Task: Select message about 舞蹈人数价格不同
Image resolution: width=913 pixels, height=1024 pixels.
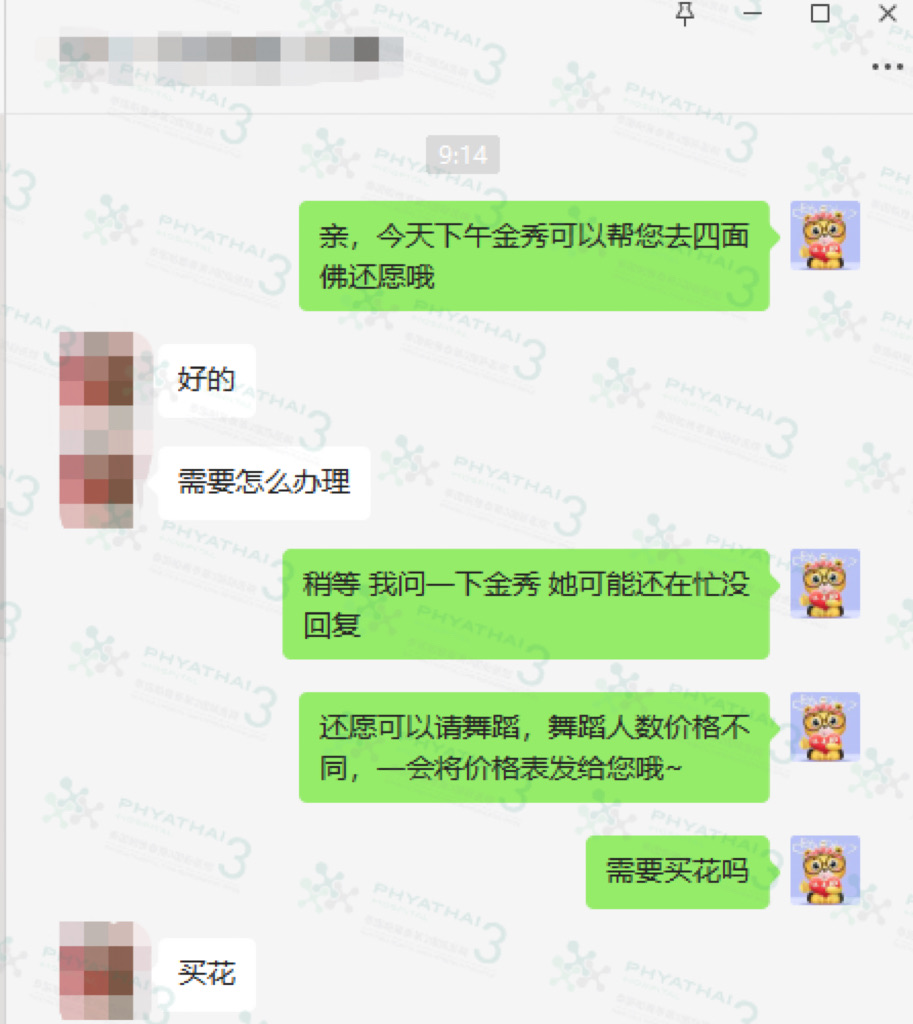Action: pos(534,747)
